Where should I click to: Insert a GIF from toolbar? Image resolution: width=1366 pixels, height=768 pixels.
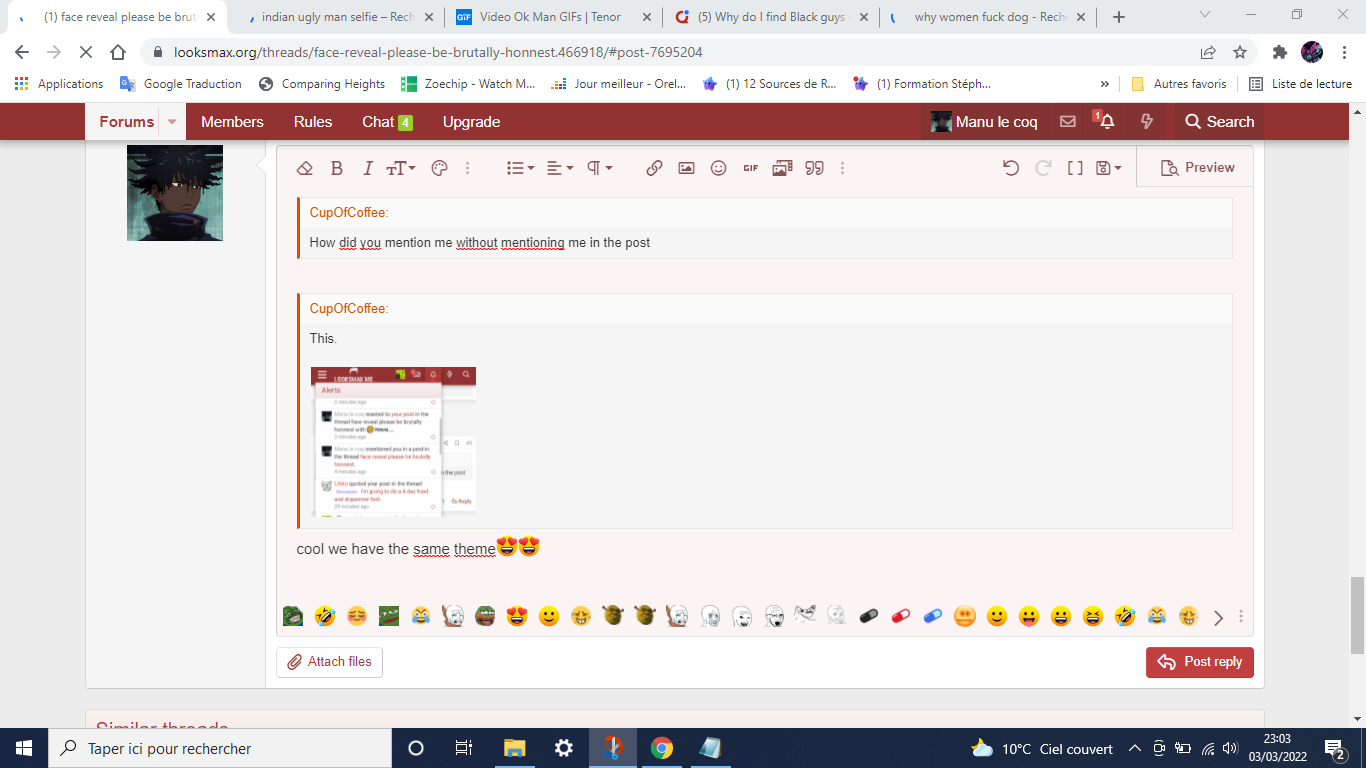point(750,168)
